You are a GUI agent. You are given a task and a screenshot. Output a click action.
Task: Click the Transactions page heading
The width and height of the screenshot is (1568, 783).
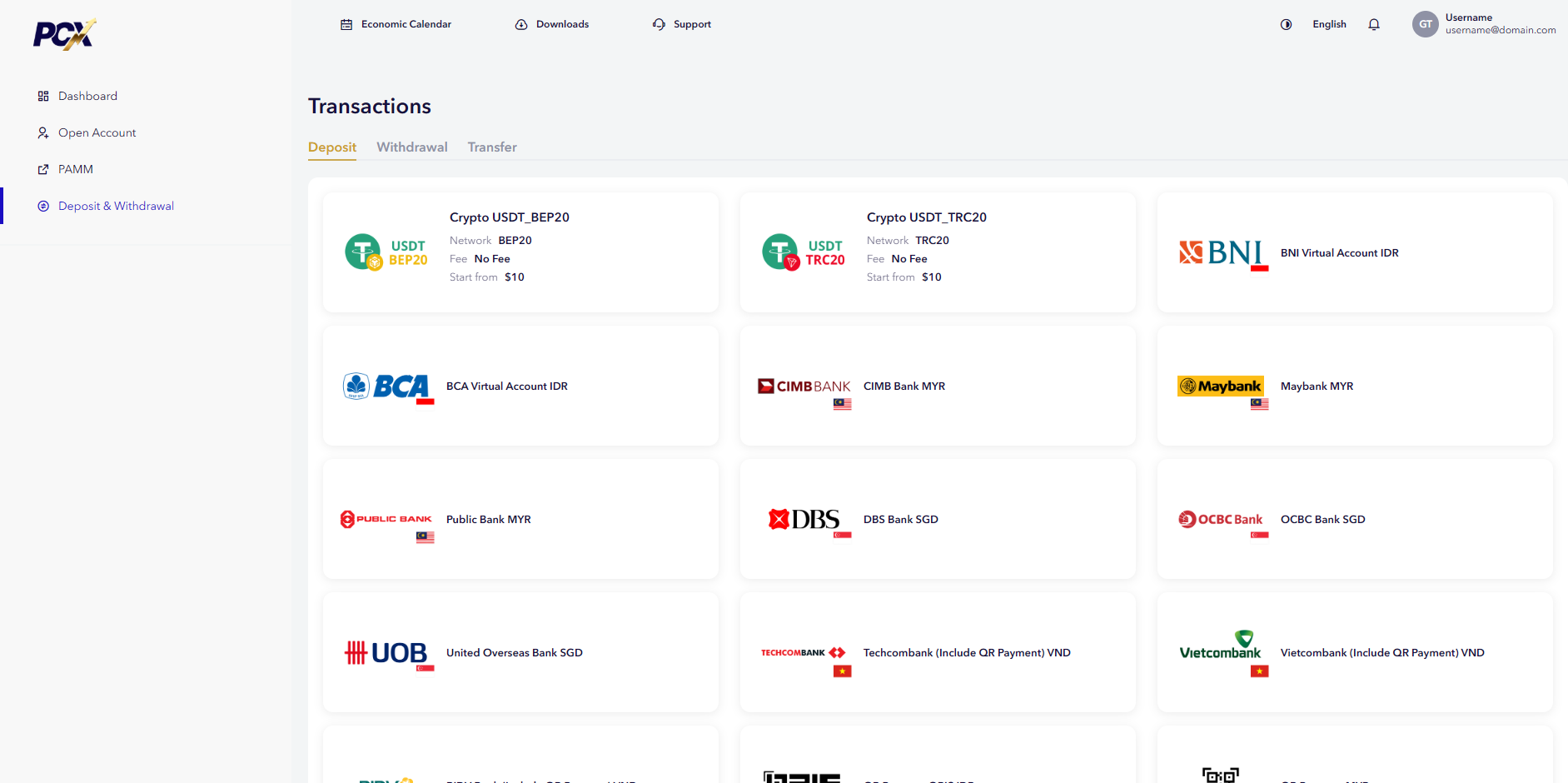(x=370, y=107)
